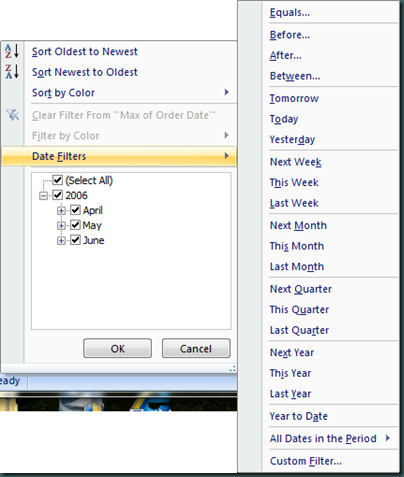404x477 pixels.
Task: Click the OK button
Action: (x=117, y=348)
